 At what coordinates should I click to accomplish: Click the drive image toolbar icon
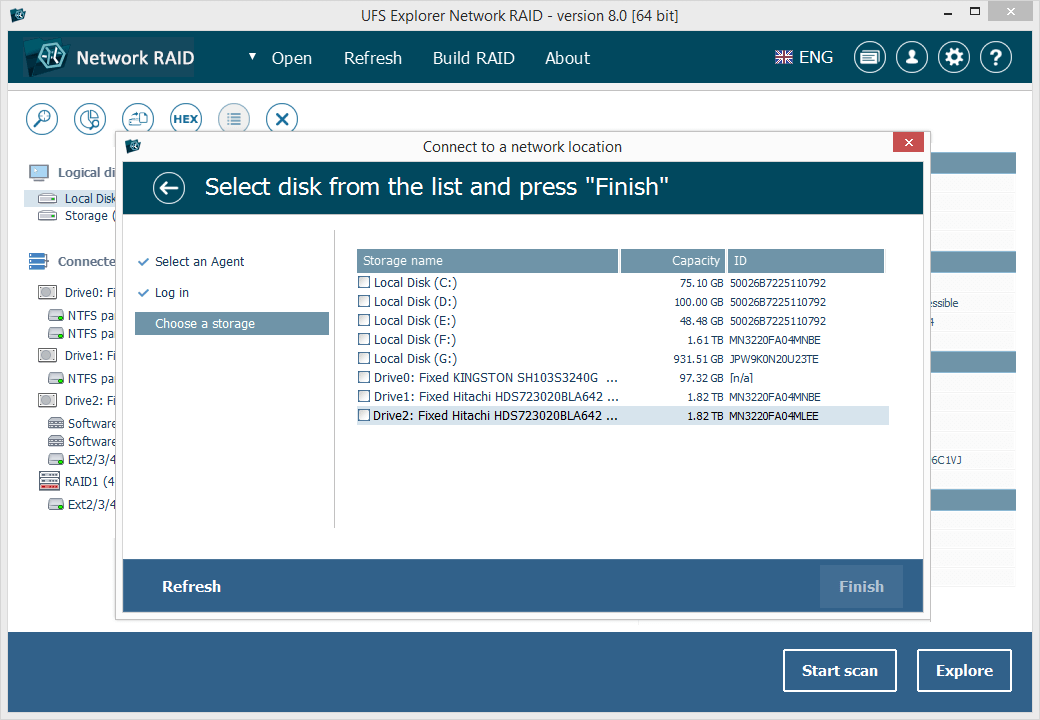coord(137,118)
